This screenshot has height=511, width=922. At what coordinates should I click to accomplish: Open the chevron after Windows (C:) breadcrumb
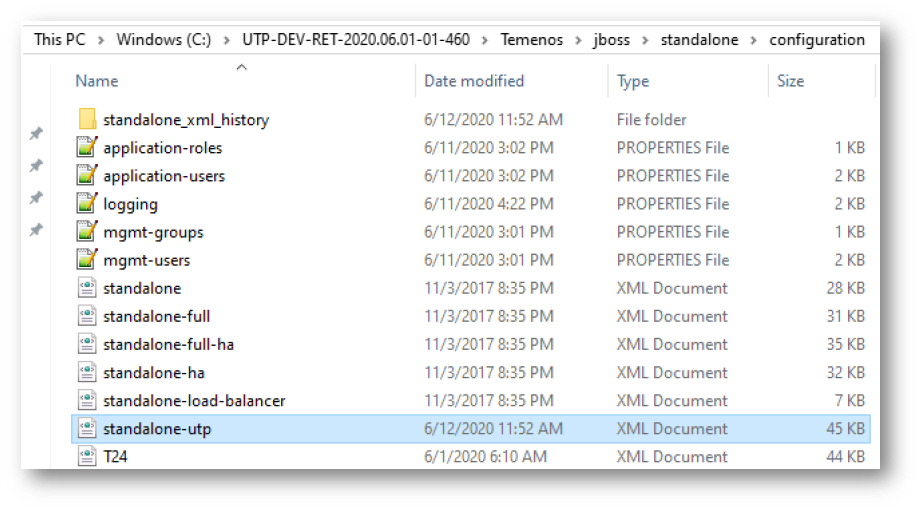click(228, 40)
